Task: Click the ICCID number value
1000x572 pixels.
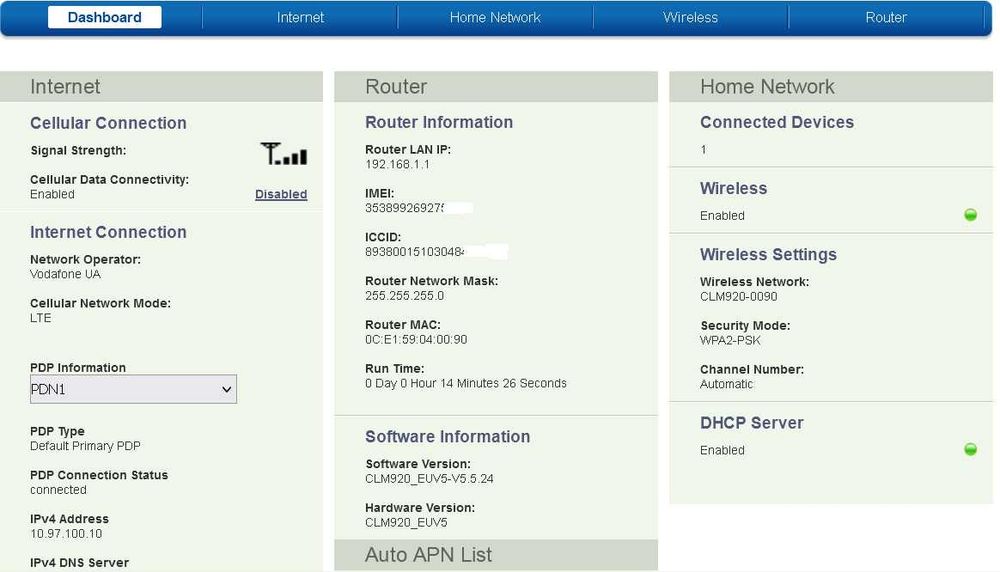Action: (415, 252)
